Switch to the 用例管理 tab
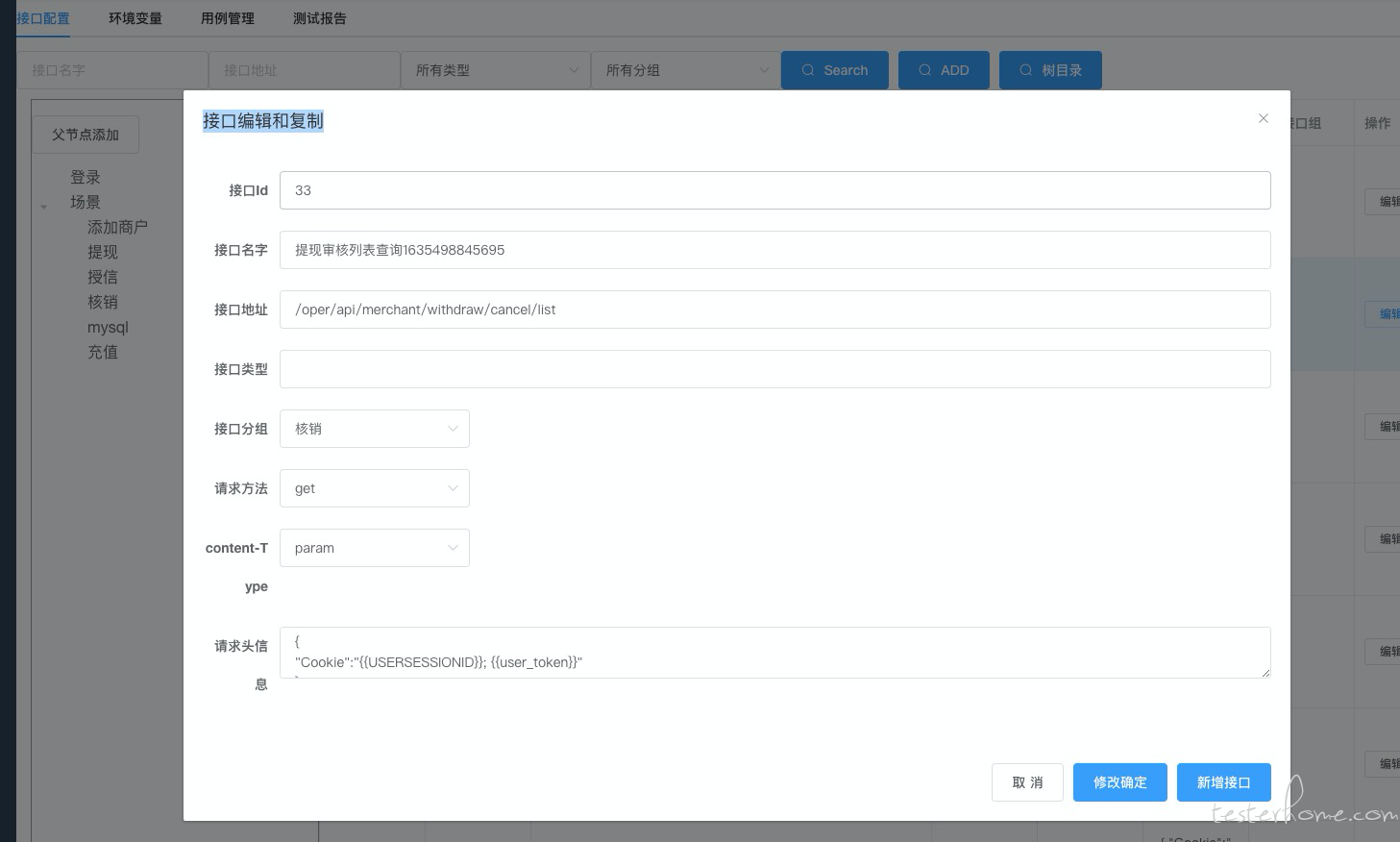 pyautogui.click(x=227, y=18)
